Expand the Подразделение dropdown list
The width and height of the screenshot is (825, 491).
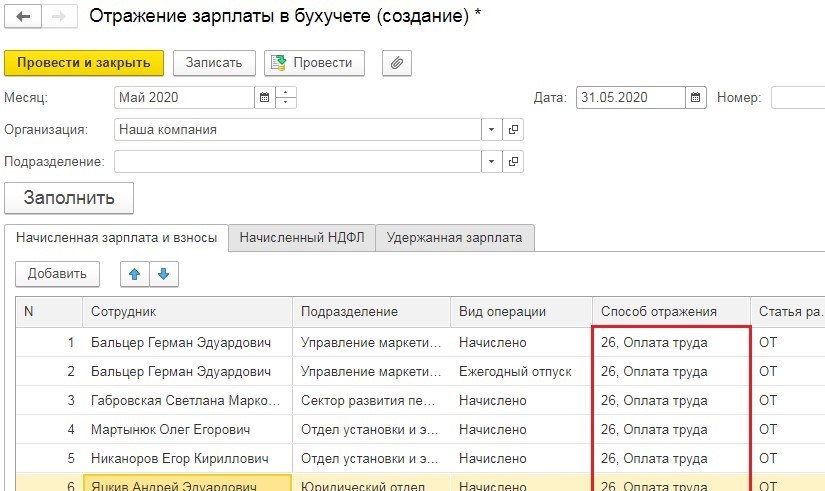pos(491,161)
